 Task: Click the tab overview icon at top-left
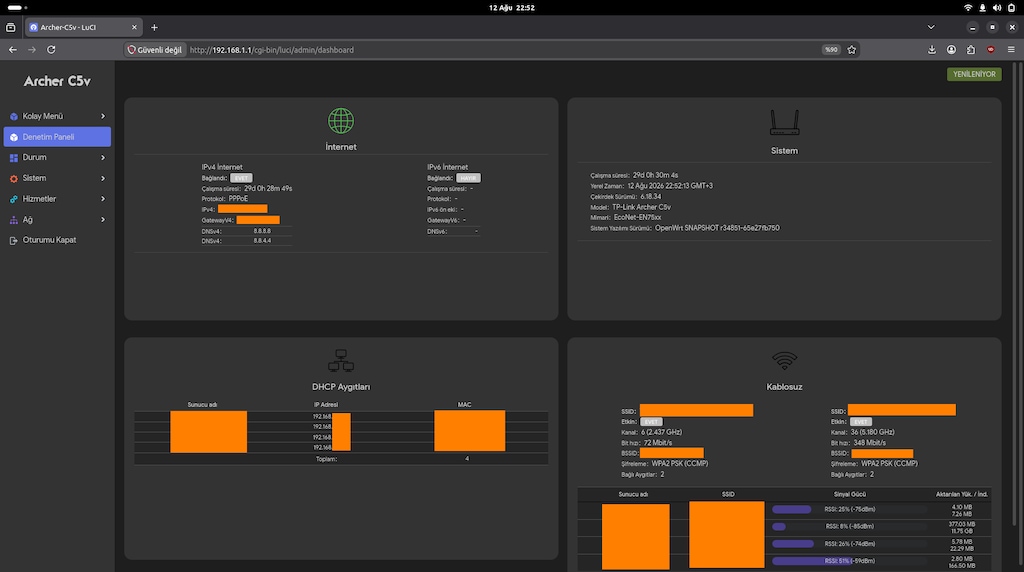[10, 27]
